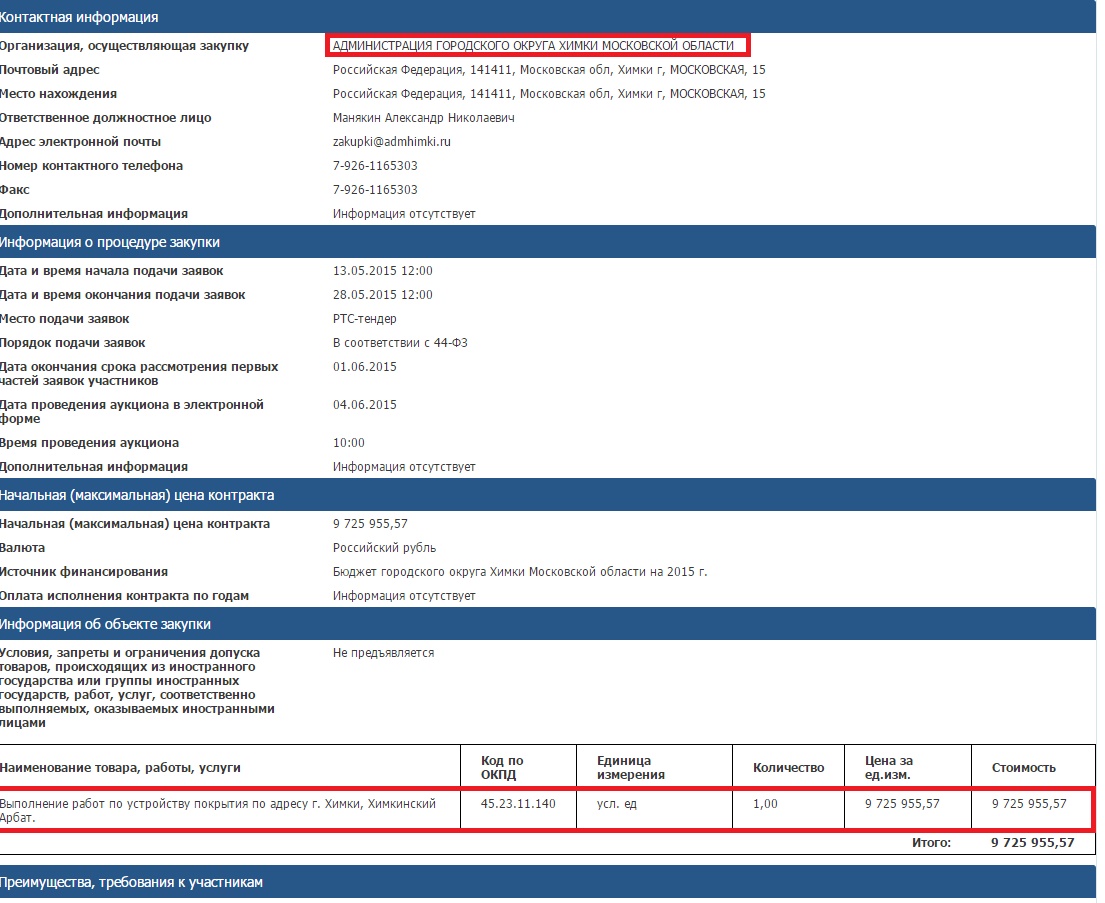
Task: Click the application start date 13.05.2015 12:00
Action: point(382,271)
